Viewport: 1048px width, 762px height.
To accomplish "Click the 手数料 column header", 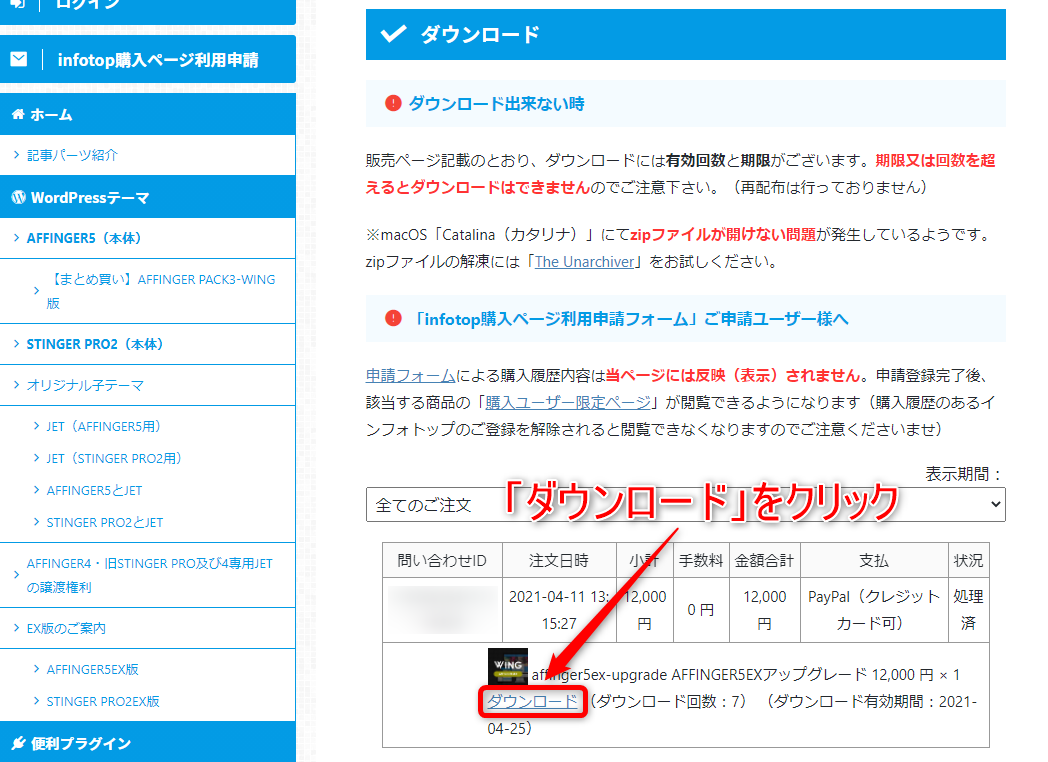I will [x=701, y=560].
